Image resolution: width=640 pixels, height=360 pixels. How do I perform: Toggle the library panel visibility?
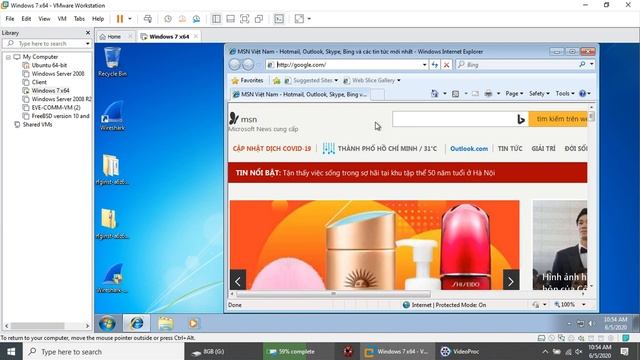[216, 19]
